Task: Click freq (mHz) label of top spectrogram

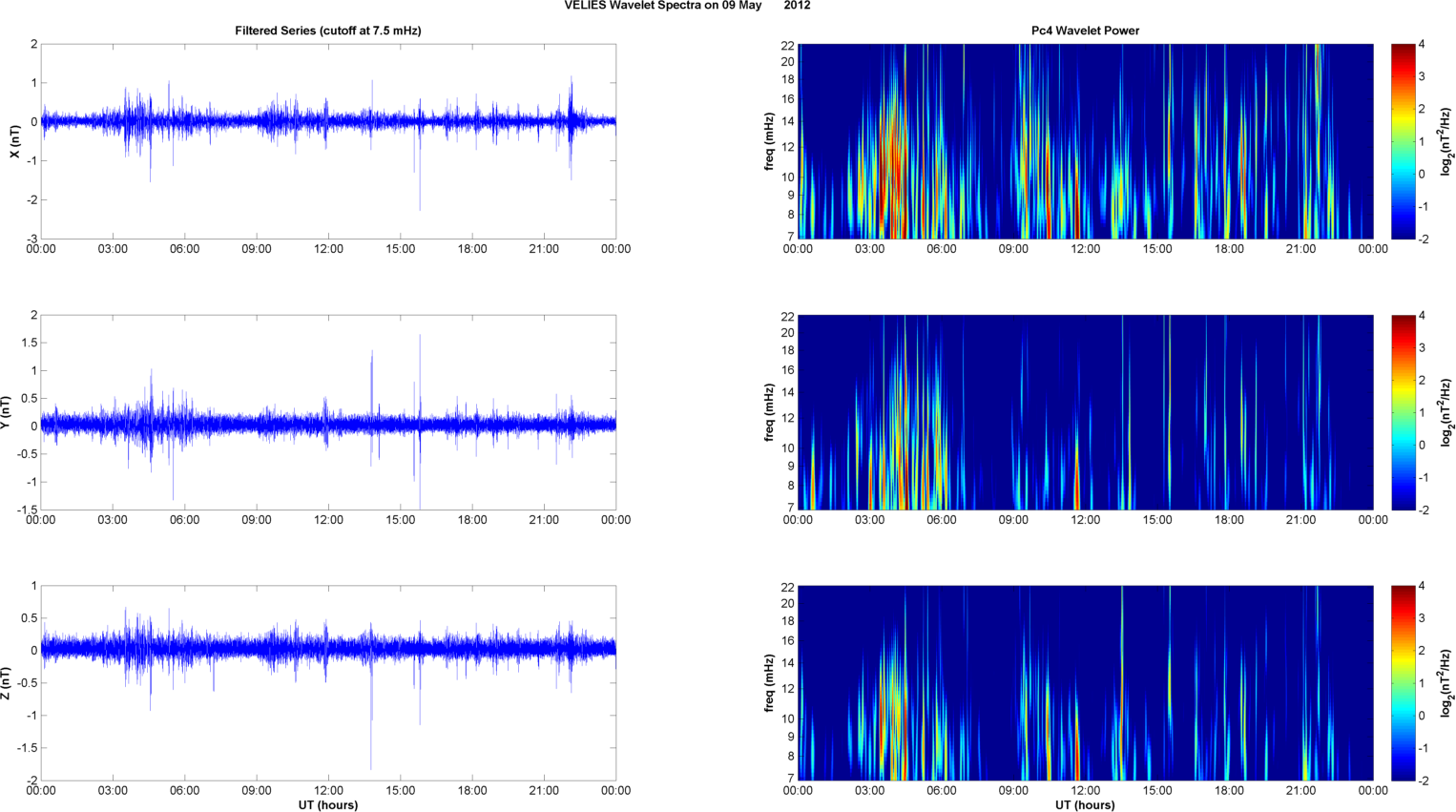Action: coord(769,141)
